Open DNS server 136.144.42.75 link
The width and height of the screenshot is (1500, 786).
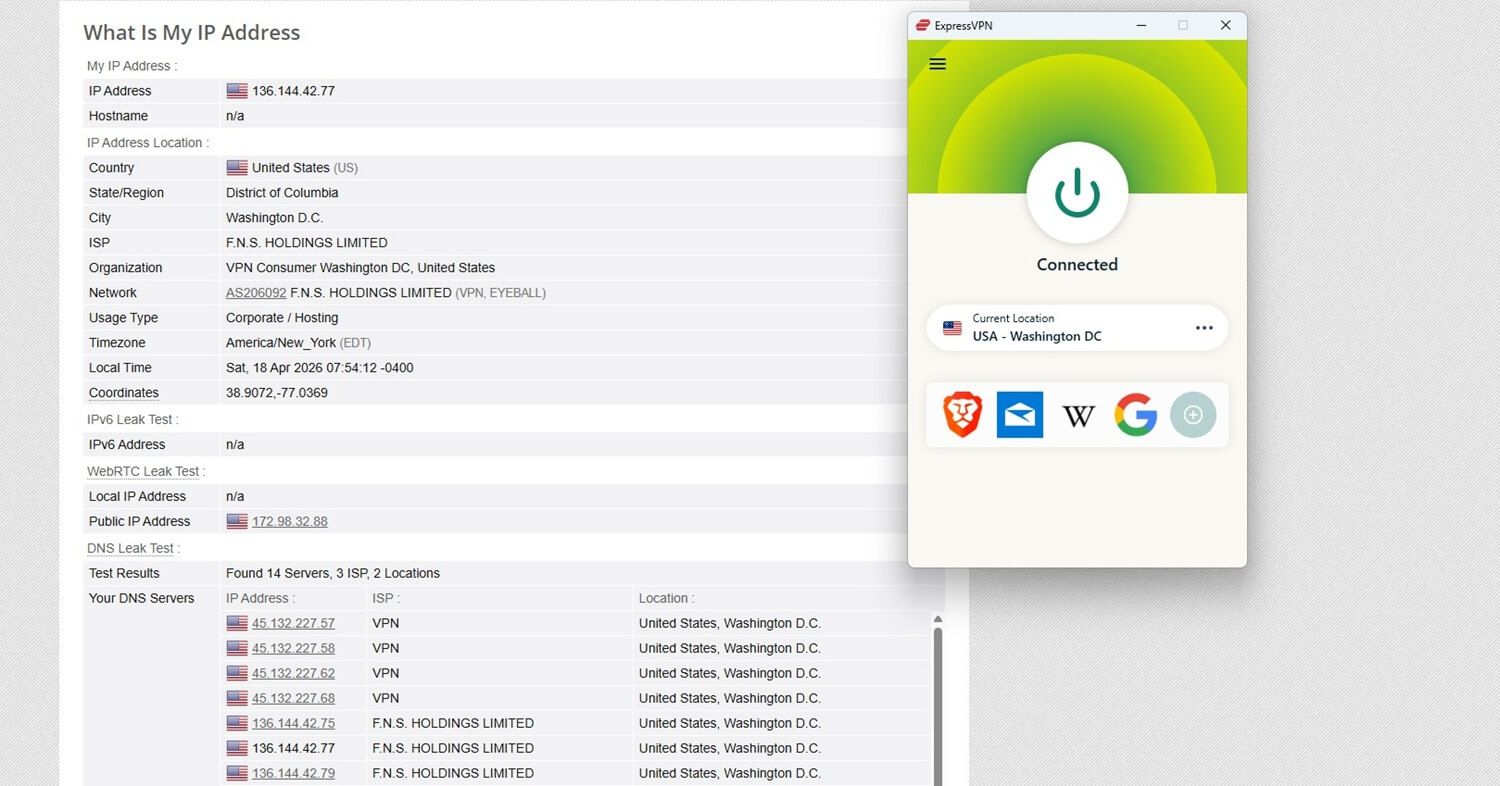pyautogui.click(x=293, y=723)
